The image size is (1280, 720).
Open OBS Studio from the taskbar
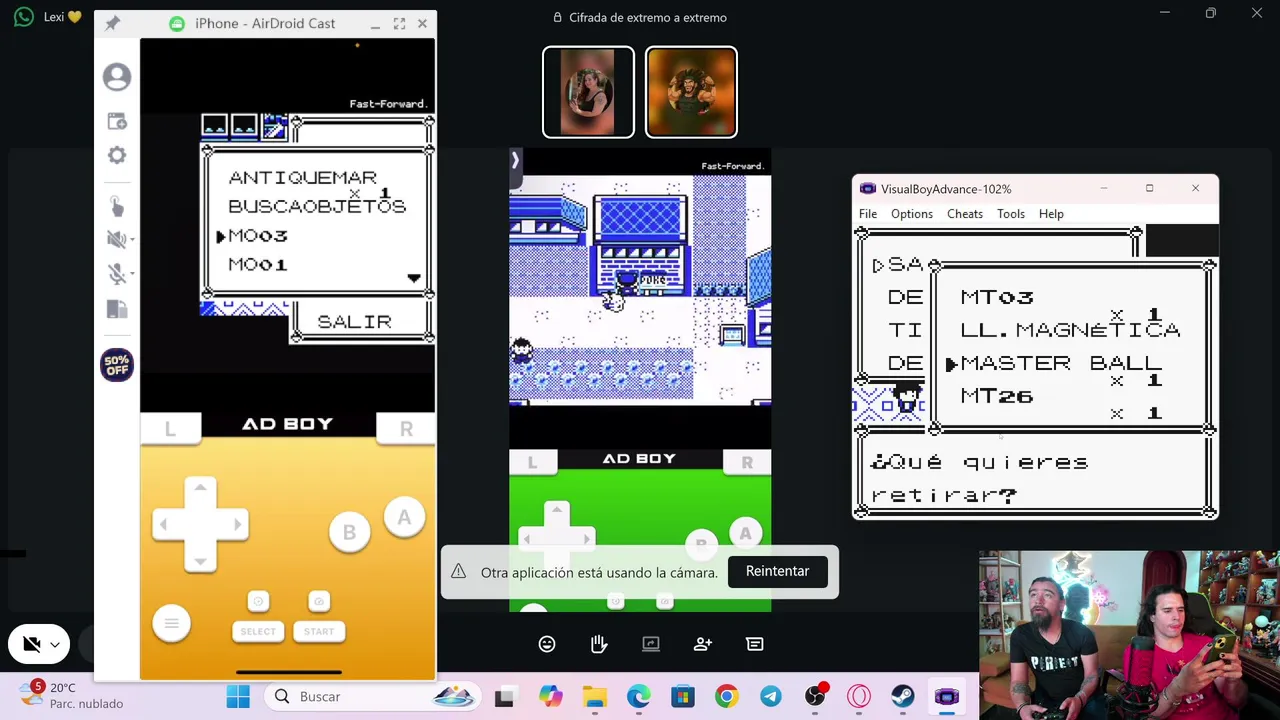pos(815,697)
